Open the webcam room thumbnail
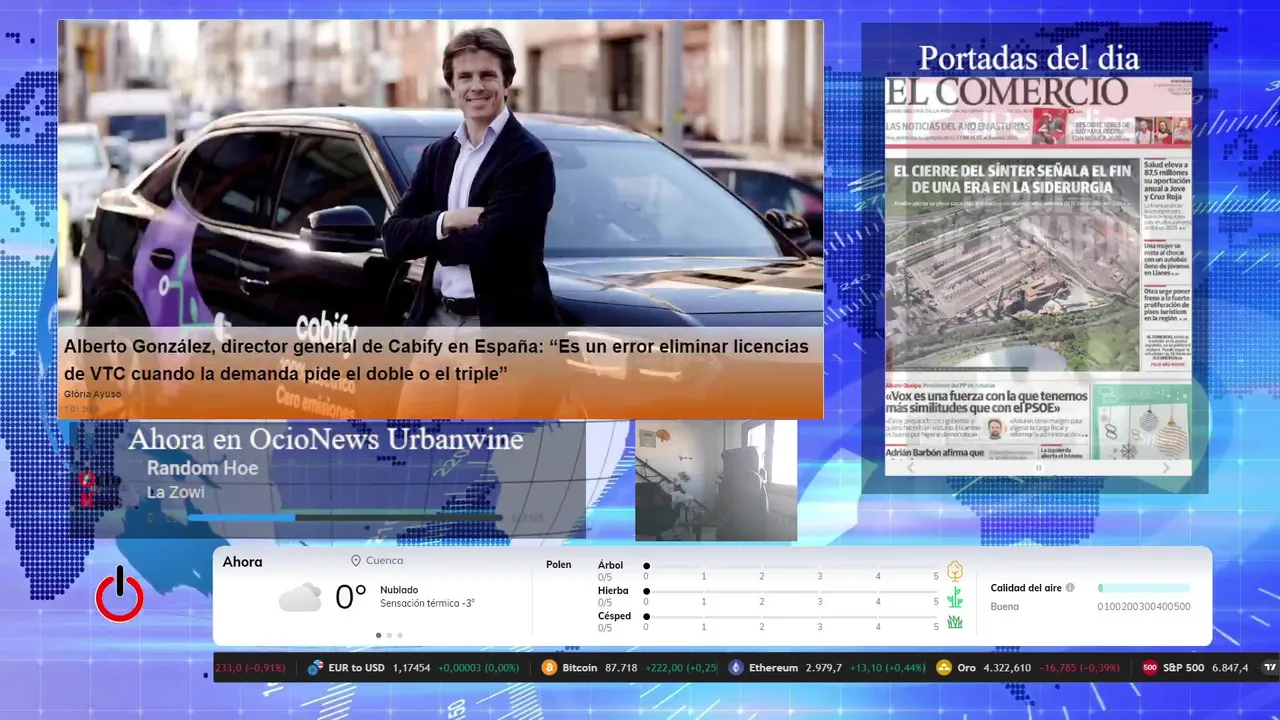The image size is (1280, 720). tap(716, 480)
